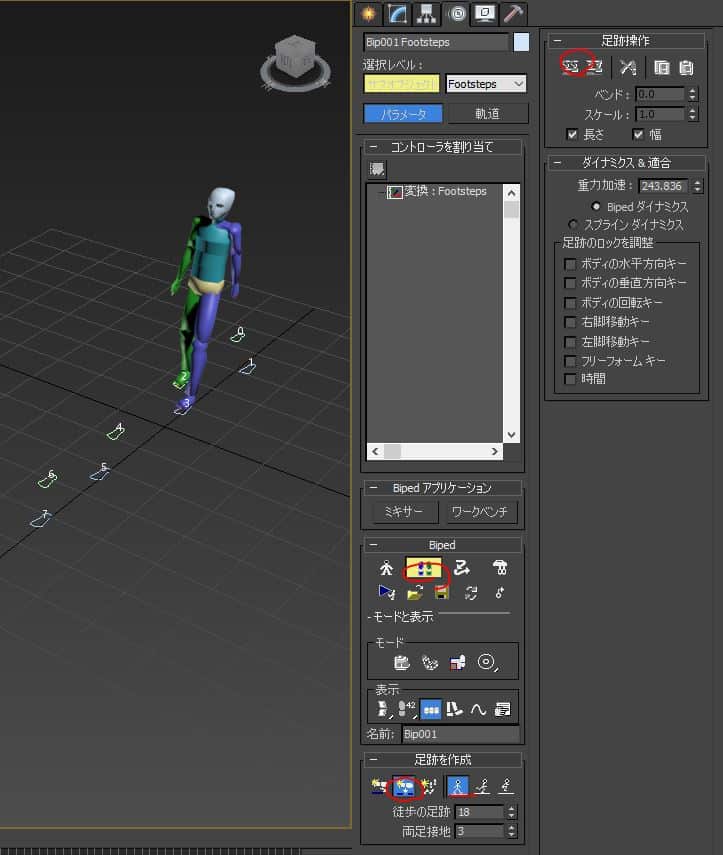Click the Save File icon in the Biped rollout
The image size is (723, 855).
tap(441, 592)
